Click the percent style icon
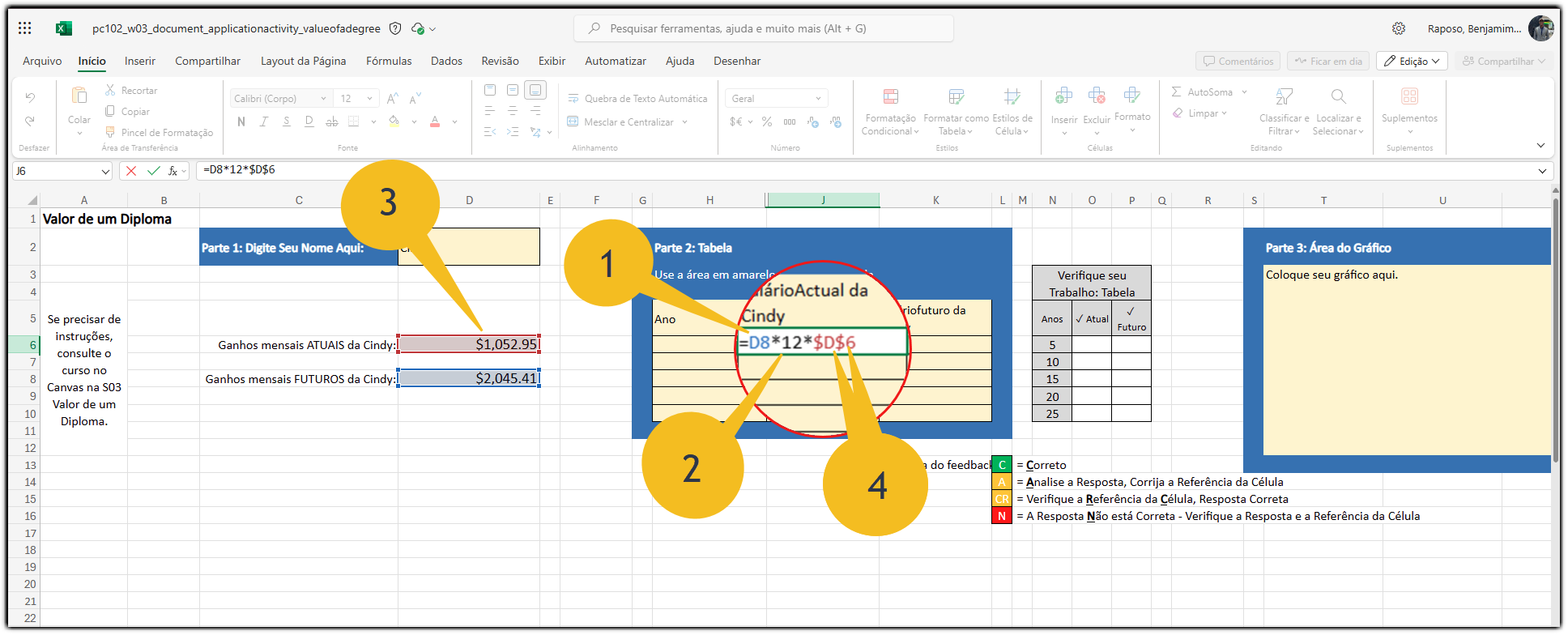This screenshot has height=635, width=1568. click(x=766, y=121)
